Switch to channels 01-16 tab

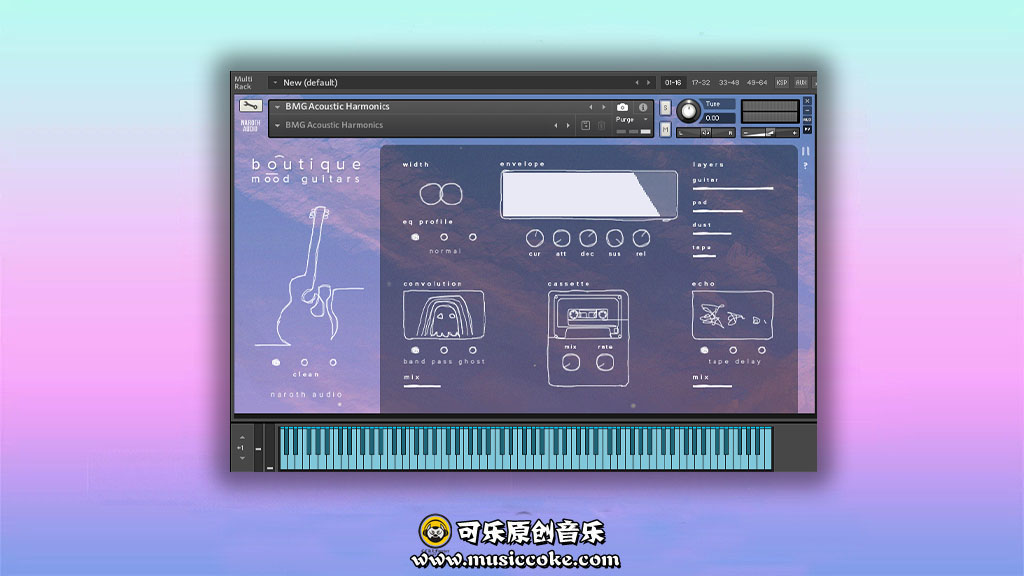[673, 83]
